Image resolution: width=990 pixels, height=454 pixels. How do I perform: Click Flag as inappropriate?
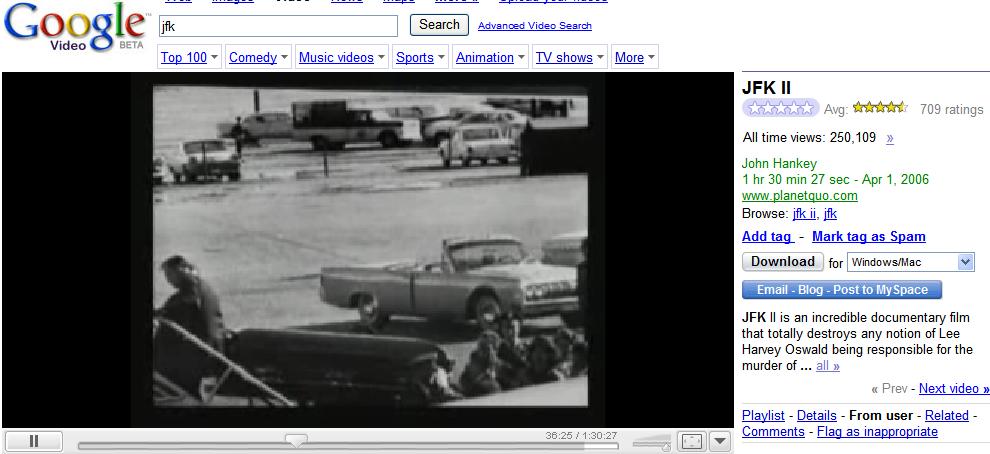(877, 432)
